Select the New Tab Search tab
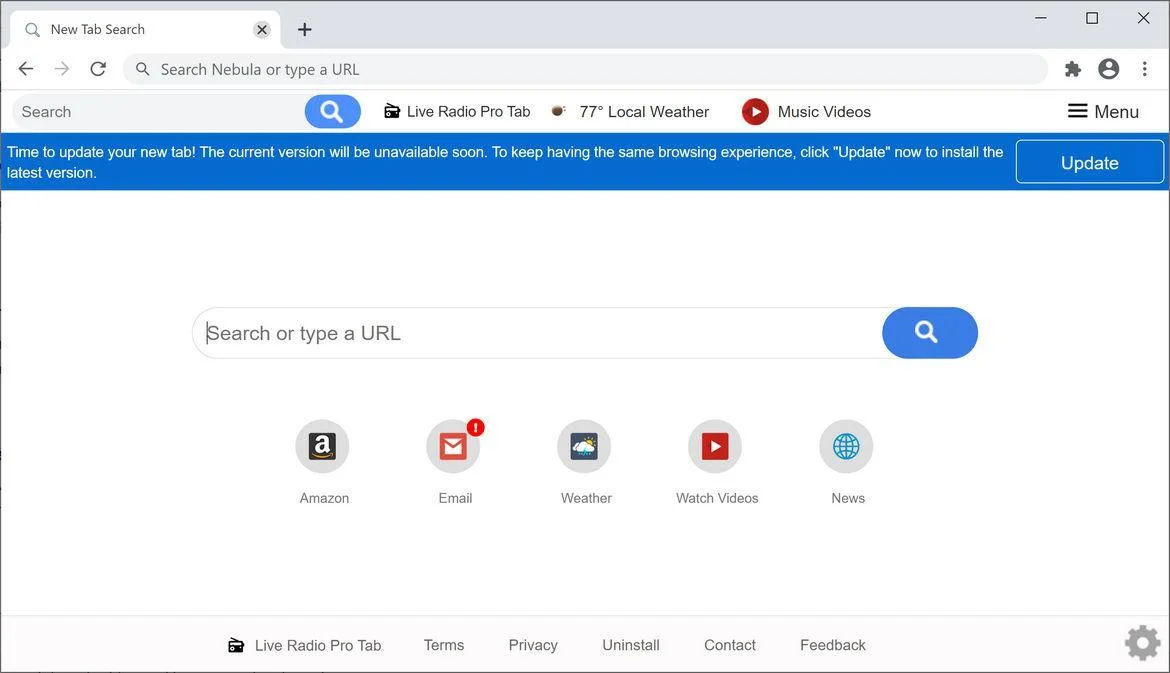The image size is (1170, 673). (x=145, y=30)
